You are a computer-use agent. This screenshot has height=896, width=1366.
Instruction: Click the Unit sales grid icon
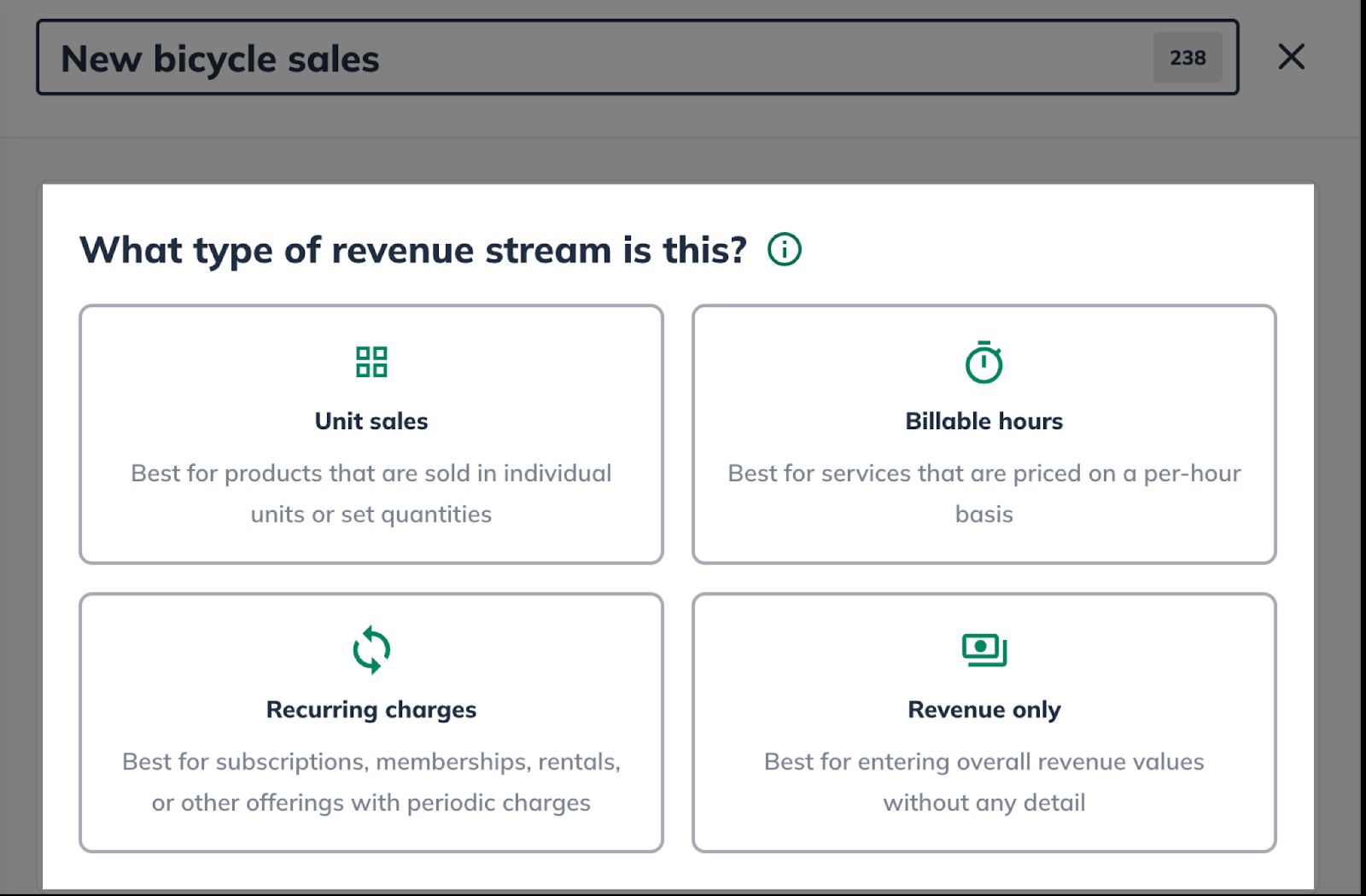point(371,362)
